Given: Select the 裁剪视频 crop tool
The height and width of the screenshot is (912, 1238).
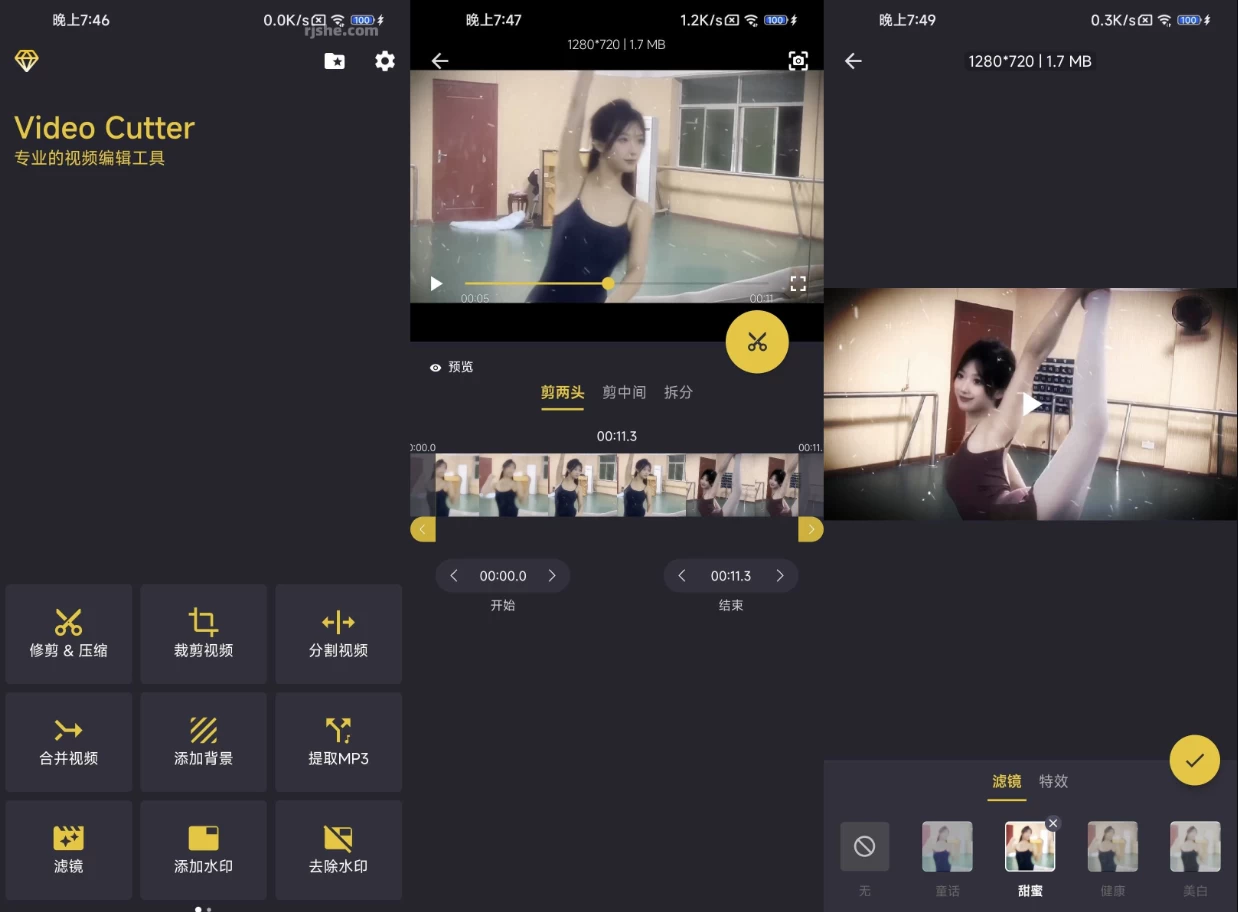Looking at the screenshot, I should pyautogui.click(x=204, y=634).
